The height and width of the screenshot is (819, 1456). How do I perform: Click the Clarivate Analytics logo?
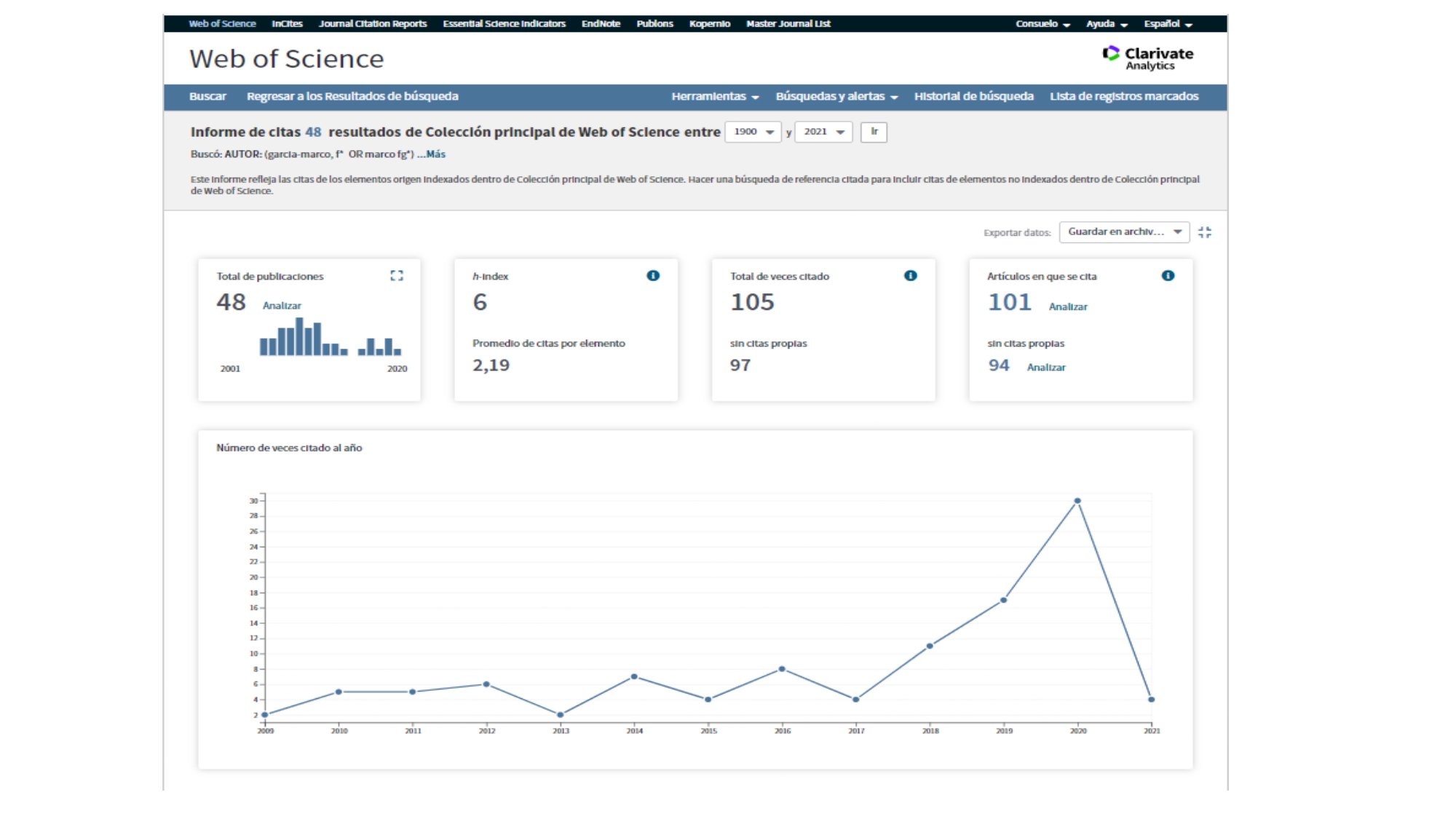point(1148,58)
